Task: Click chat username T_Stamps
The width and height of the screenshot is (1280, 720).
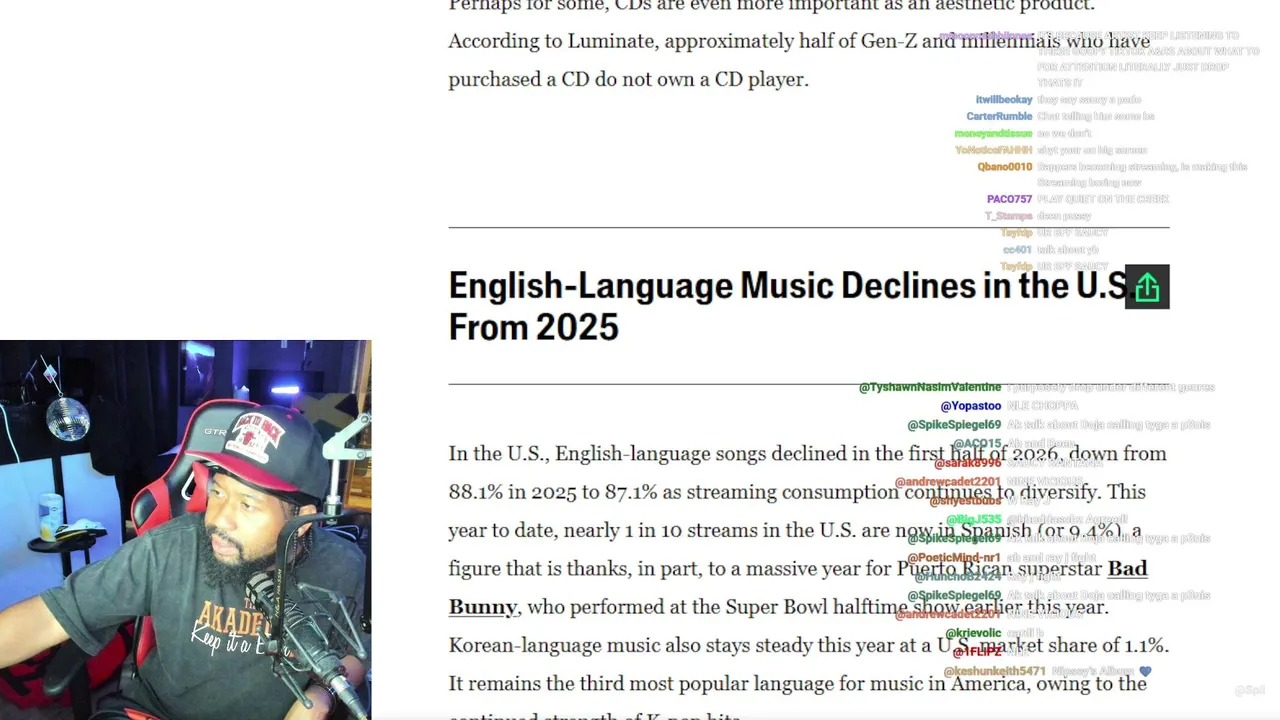Action: (x=1008, y=216)
